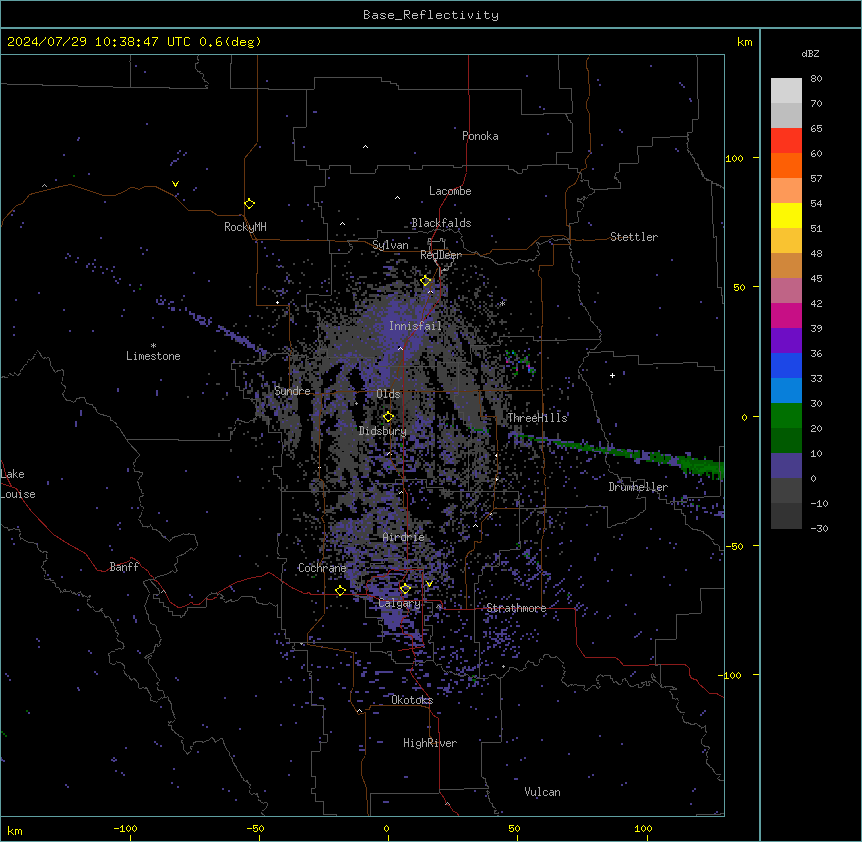This screenshot has height=842, width=862.
Task: Click the Lacombe city label
Action: [x=450, y=191]
